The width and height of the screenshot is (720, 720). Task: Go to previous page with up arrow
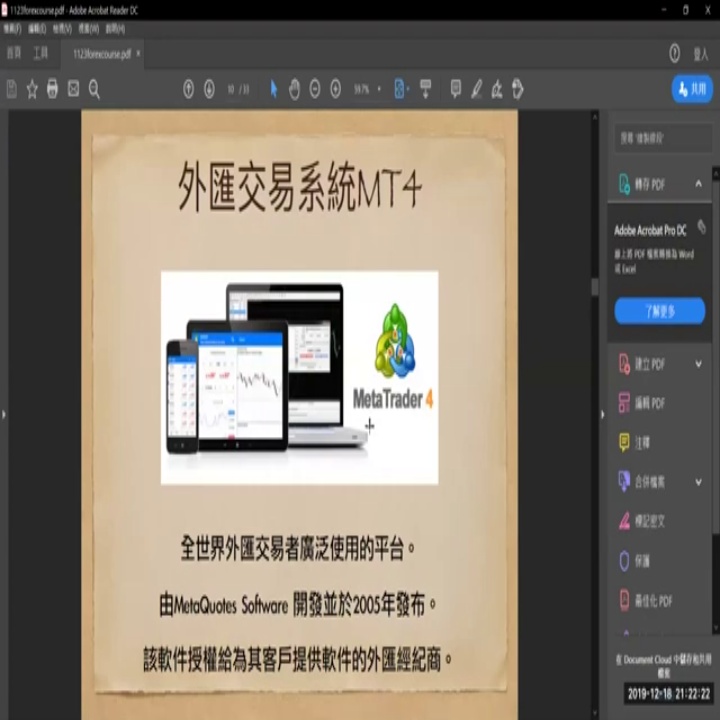(188, 89)
